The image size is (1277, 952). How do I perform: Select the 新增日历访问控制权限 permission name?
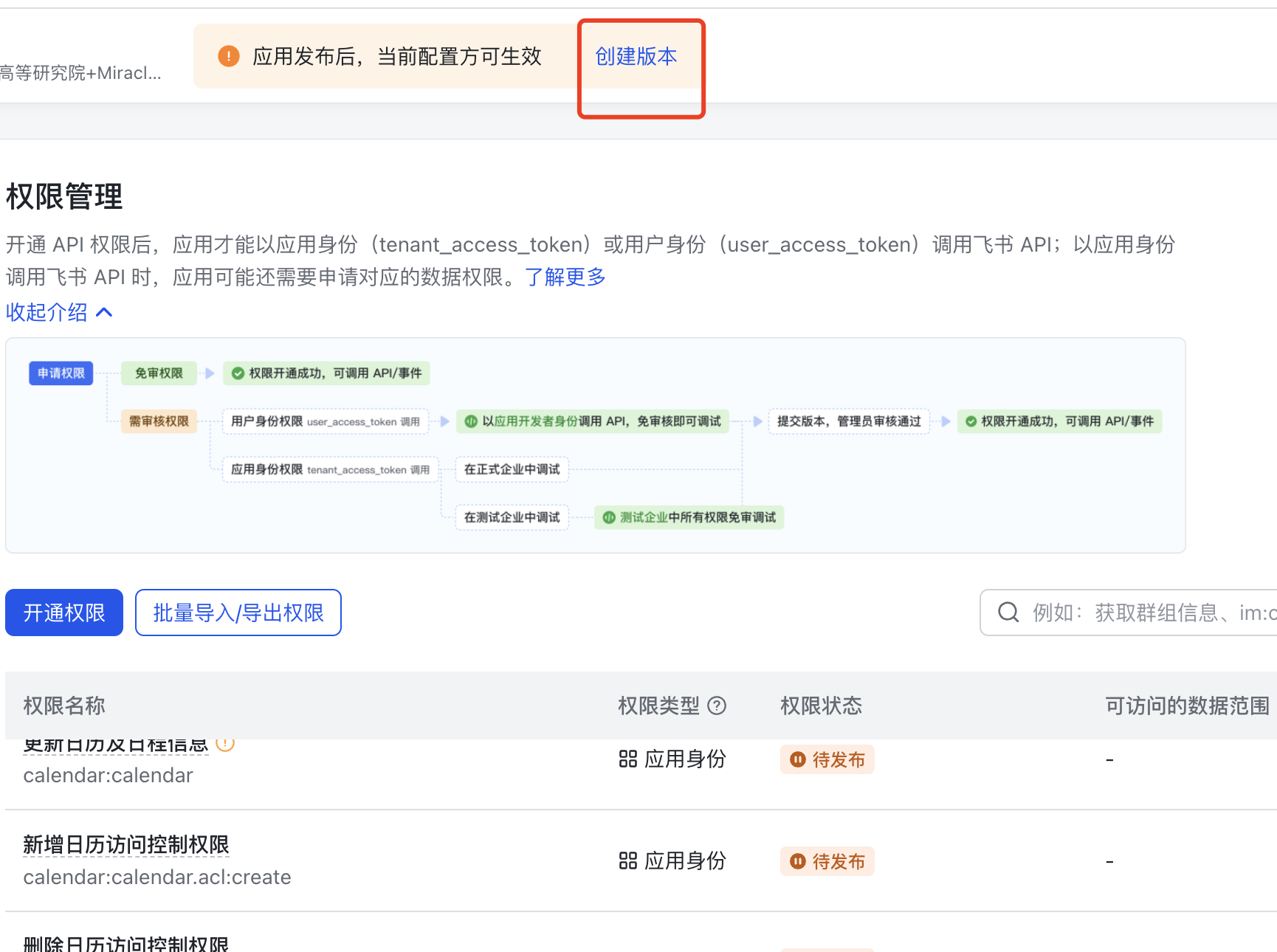pos(126,845)
